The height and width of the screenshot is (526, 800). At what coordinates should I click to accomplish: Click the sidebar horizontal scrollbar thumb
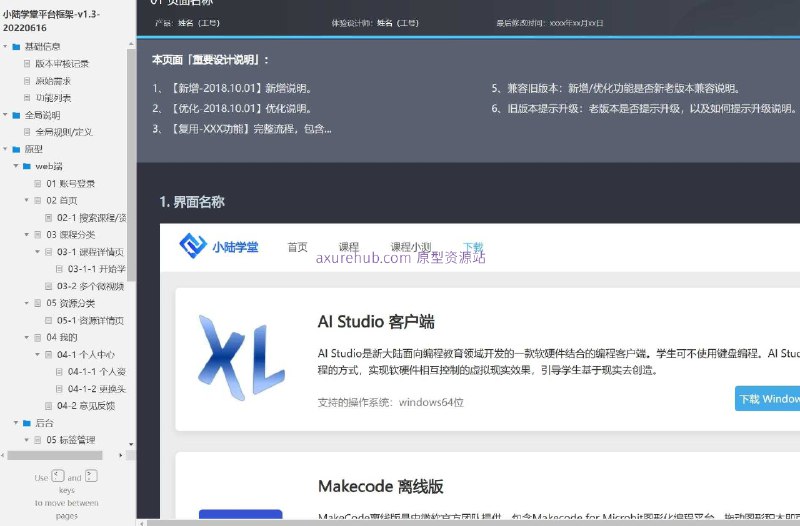point(55,455)
